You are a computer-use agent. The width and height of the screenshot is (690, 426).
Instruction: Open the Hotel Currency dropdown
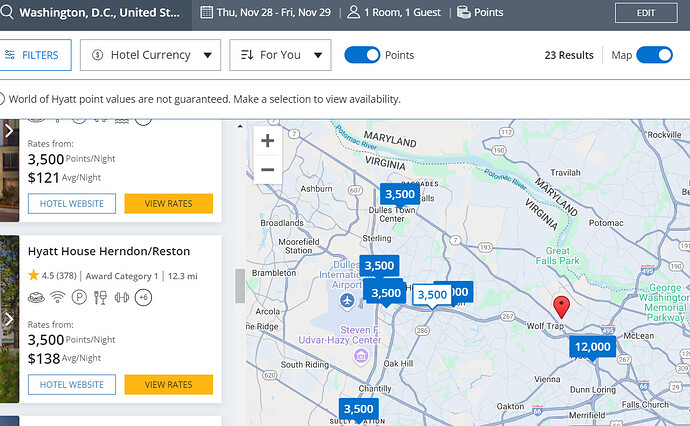point(150,55)
